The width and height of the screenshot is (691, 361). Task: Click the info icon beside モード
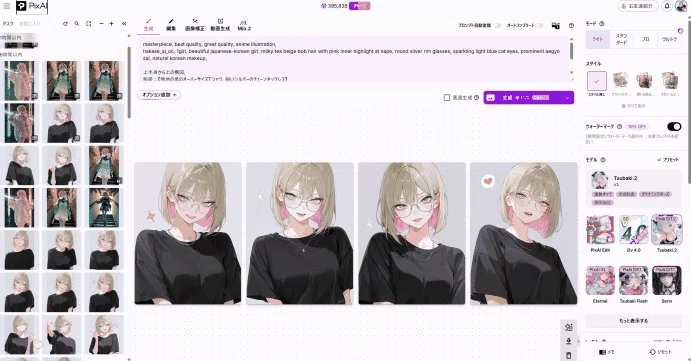click(x=602, y=23)
